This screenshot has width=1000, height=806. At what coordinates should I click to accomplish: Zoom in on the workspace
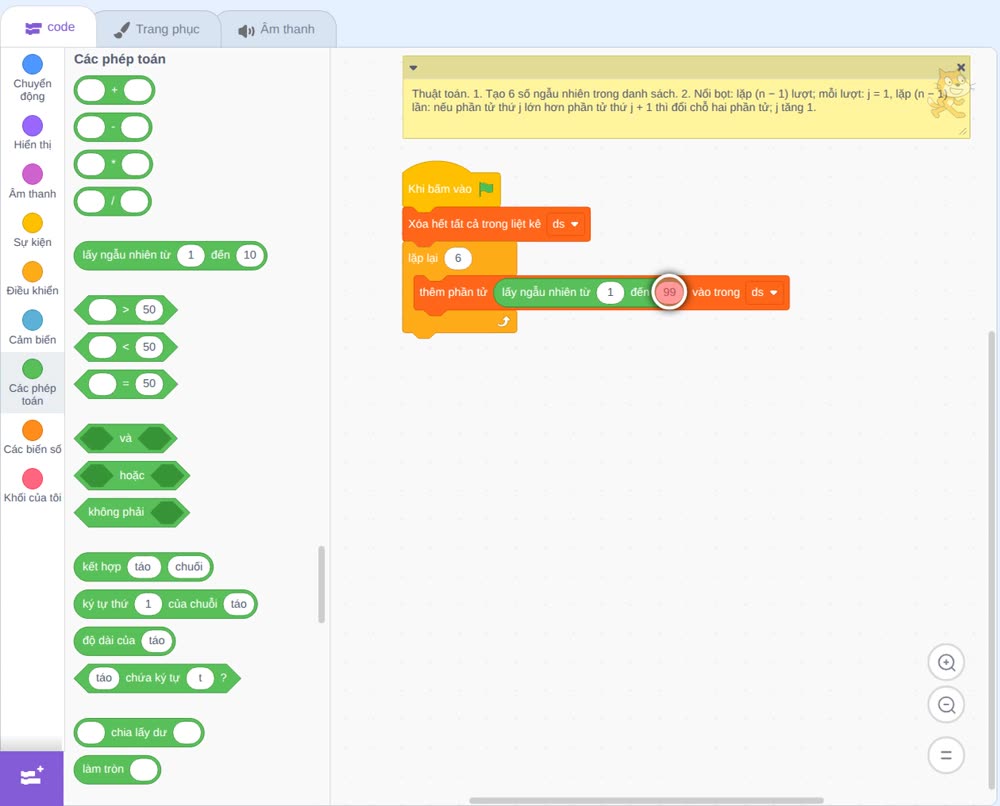(x=946, y=663)
